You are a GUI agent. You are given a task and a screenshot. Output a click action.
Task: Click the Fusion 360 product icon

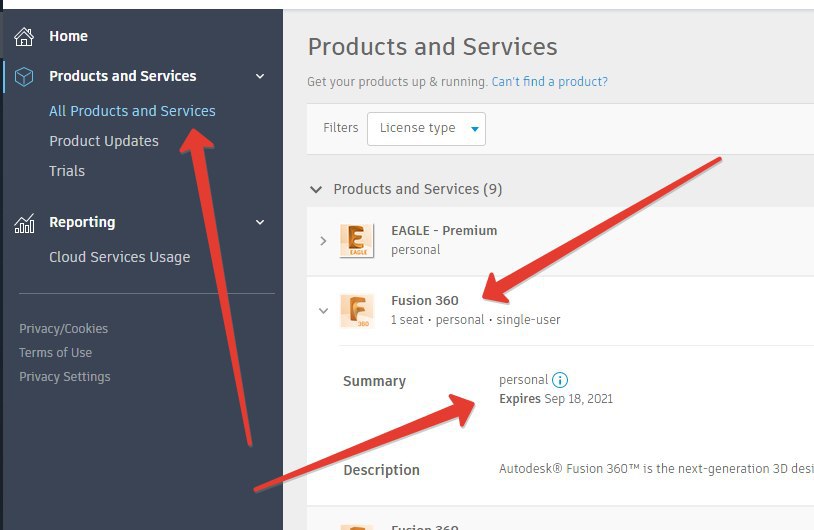[357, 311]
